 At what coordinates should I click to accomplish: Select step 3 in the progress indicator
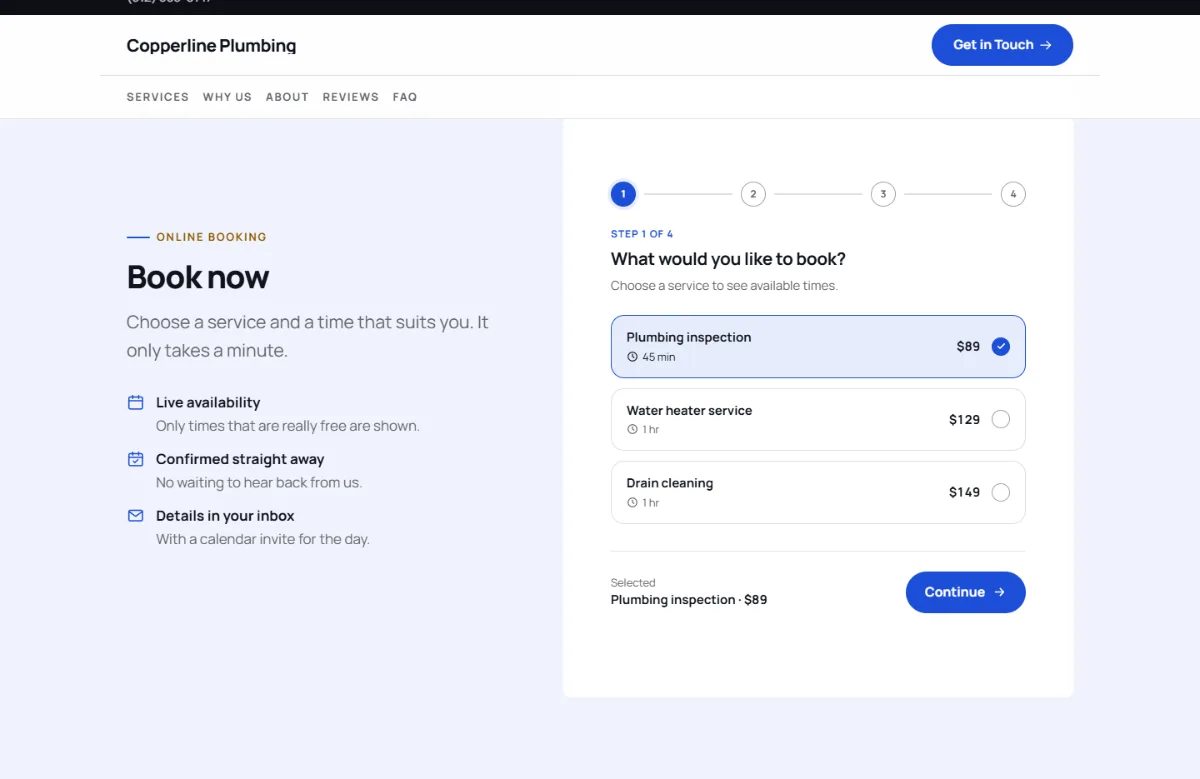pyautogui.click(x=883, y=194)
